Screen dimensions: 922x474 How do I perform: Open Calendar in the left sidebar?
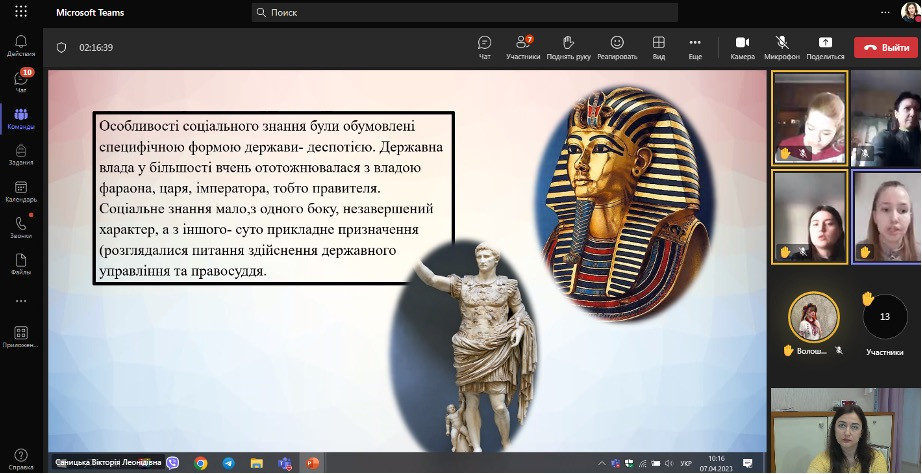(x=21, y=190)
